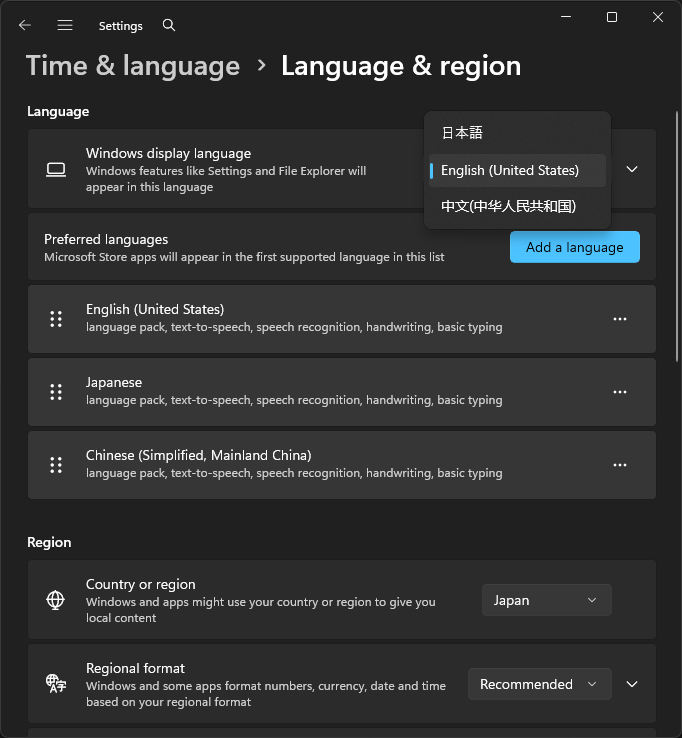
Task: Open the Settings search icon
Action: [x=169, y=25]
